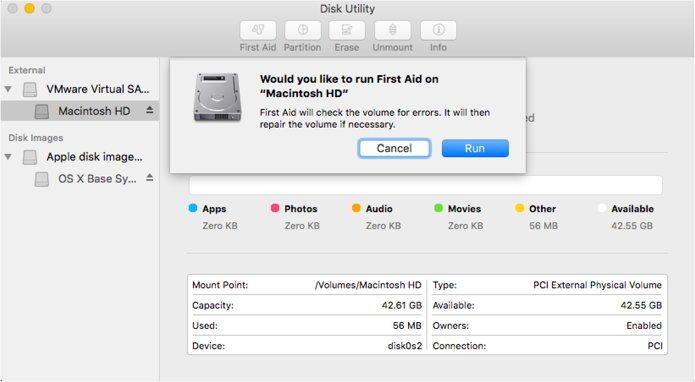Click the Other legend label
Screen dimensions: 695x382
click(542, 209)
